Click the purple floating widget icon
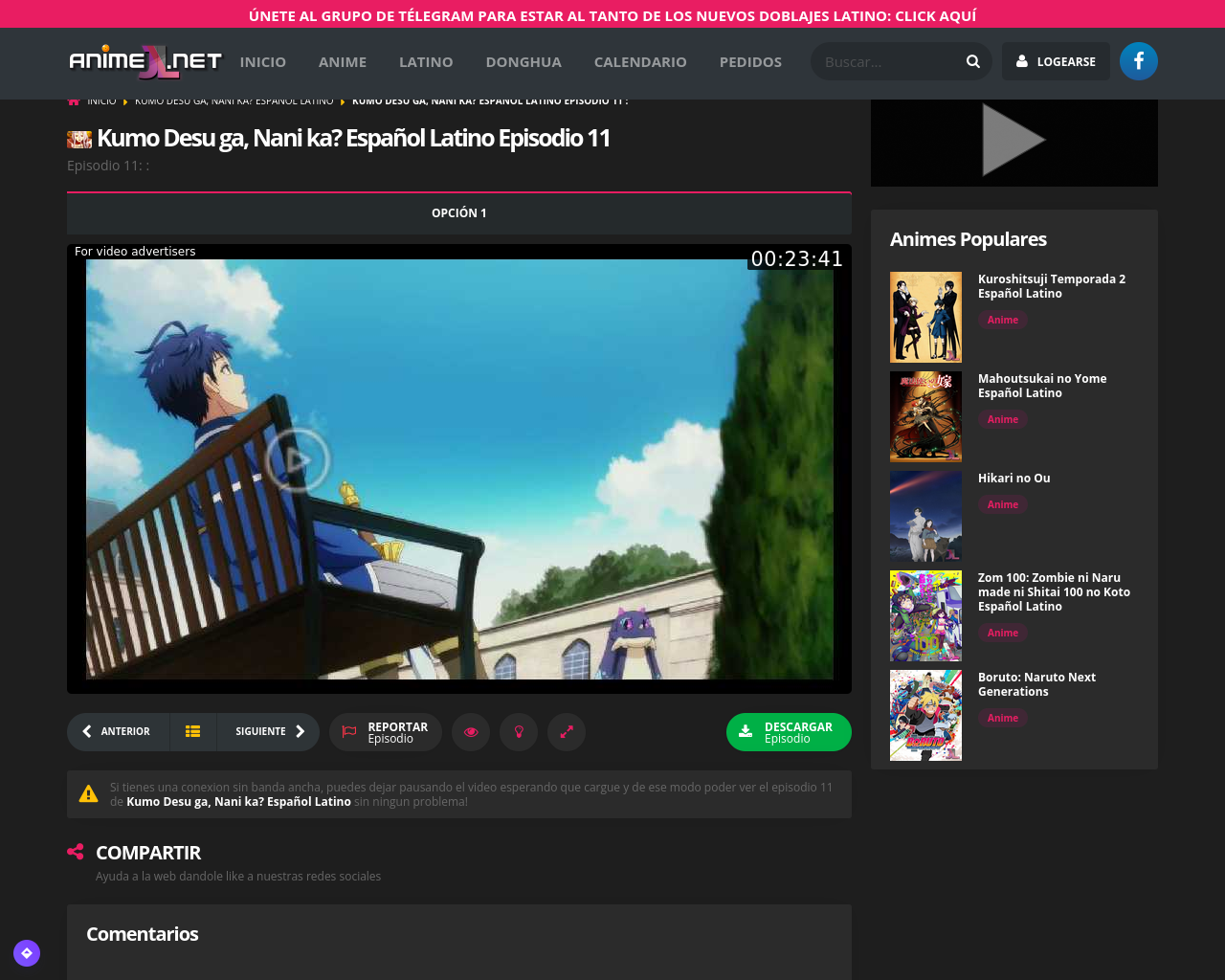1225x980 pixels. (27, 953)
